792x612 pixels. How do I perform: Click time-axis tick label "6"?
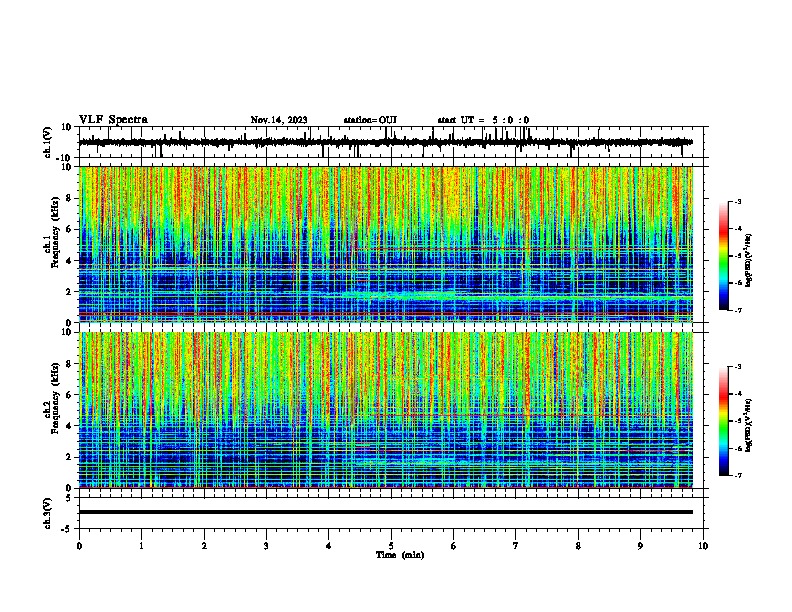(454, 546)
